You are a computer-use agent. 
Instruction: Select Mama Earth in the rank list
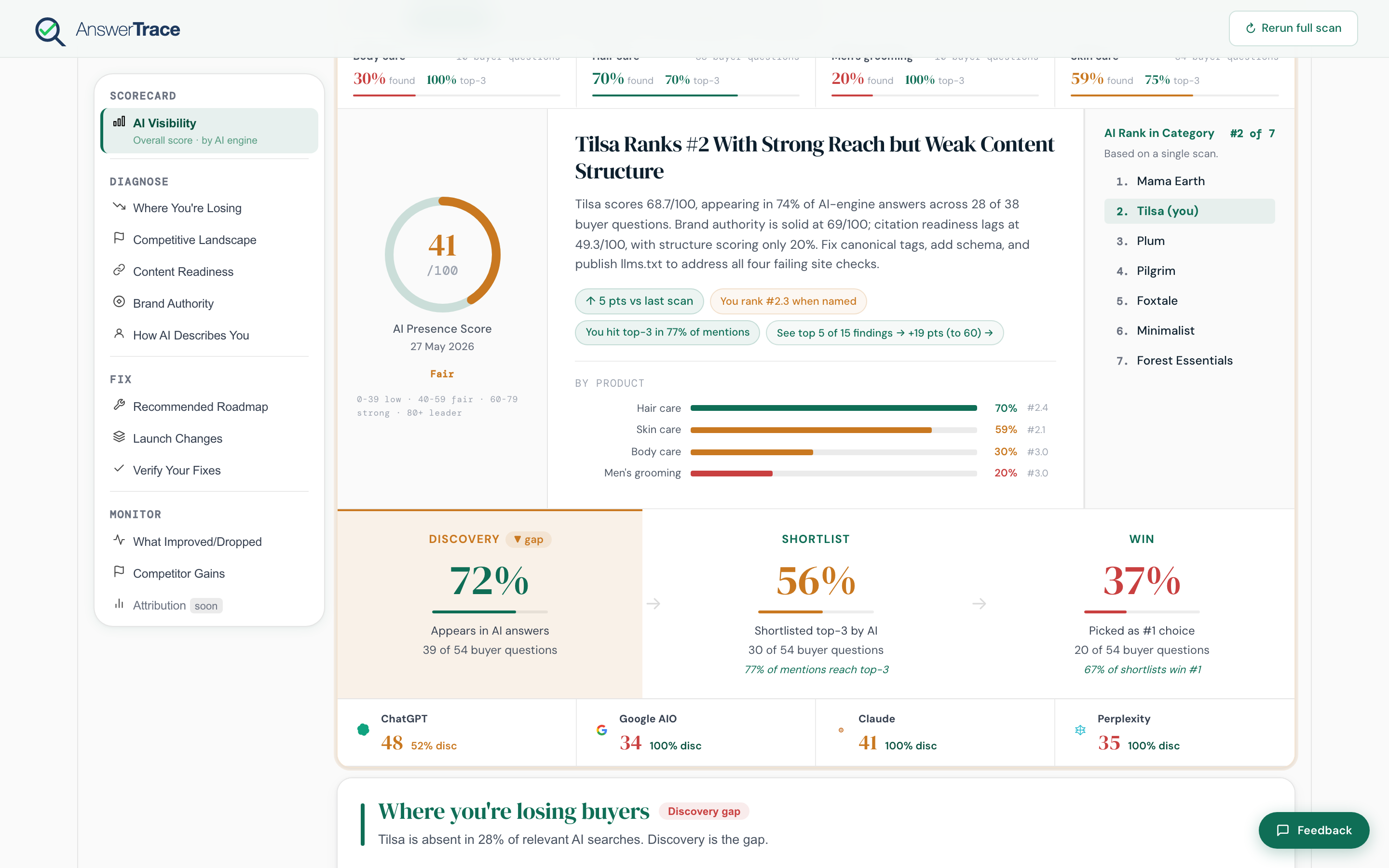[1189, 181]
